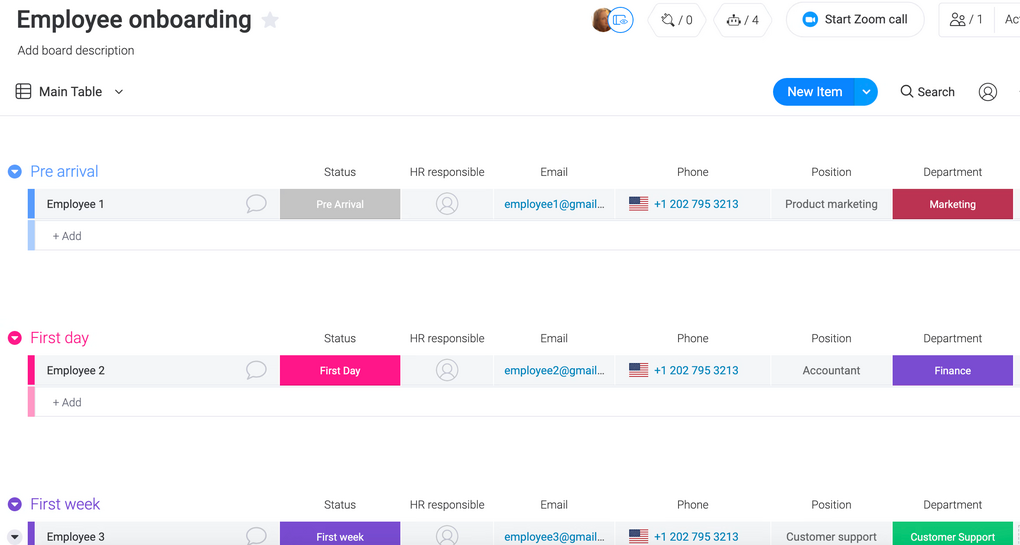Open the person filter icon
The width and height of the screenshot is (1020, 545).
(987, 92)
